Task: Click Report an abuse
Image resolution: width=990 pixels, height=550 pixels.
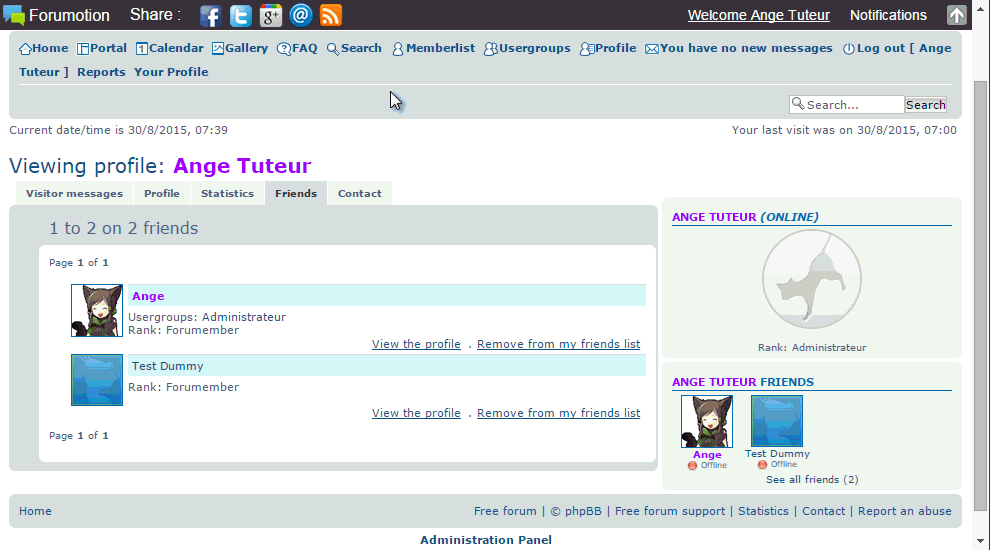Action: (904, 511)
